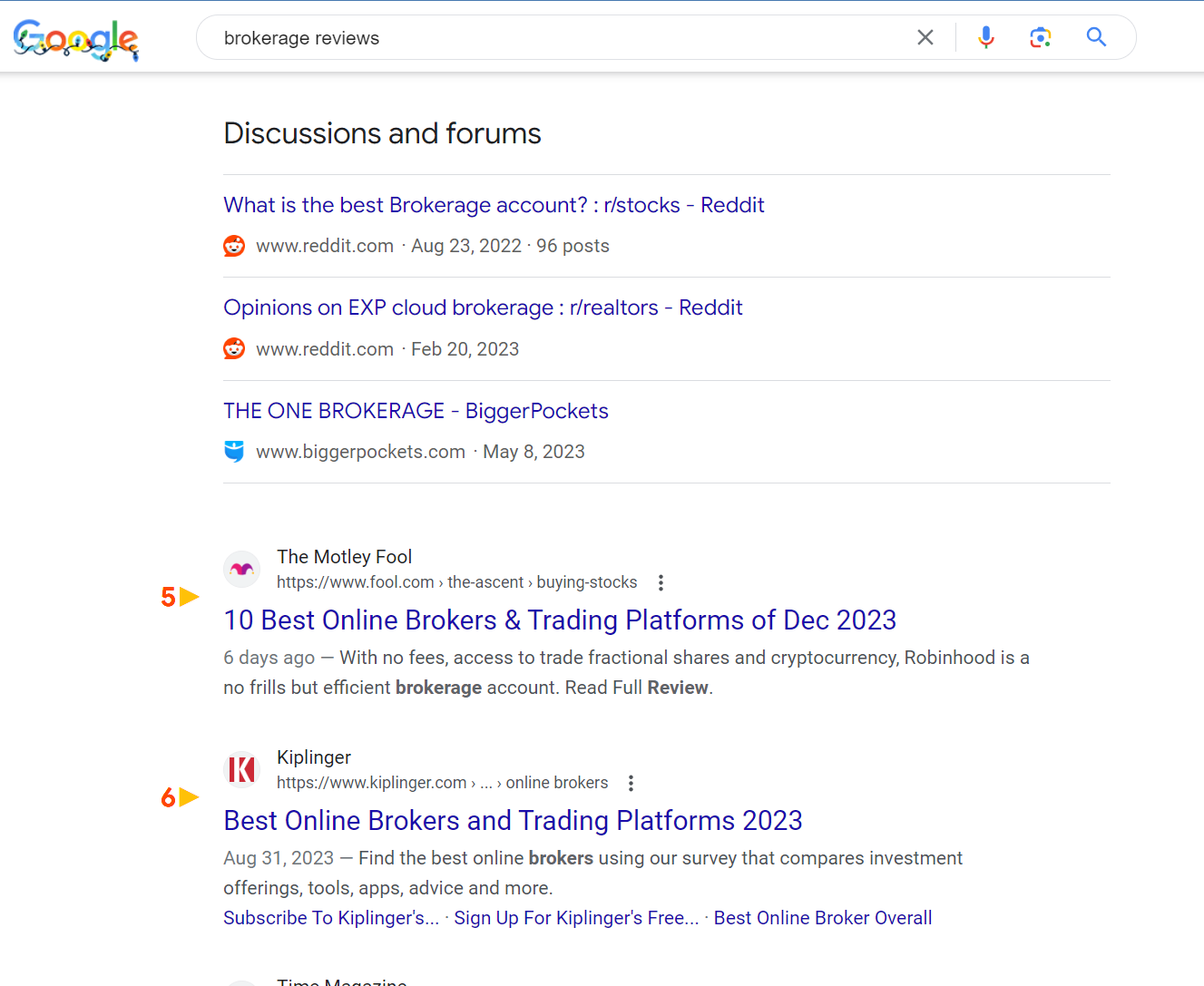The height and width of the screenshot is (986, 1204).
Task: Open 'THE ONE BROKERAGE - BiggerPockets' link
Action: pos(416,411)
